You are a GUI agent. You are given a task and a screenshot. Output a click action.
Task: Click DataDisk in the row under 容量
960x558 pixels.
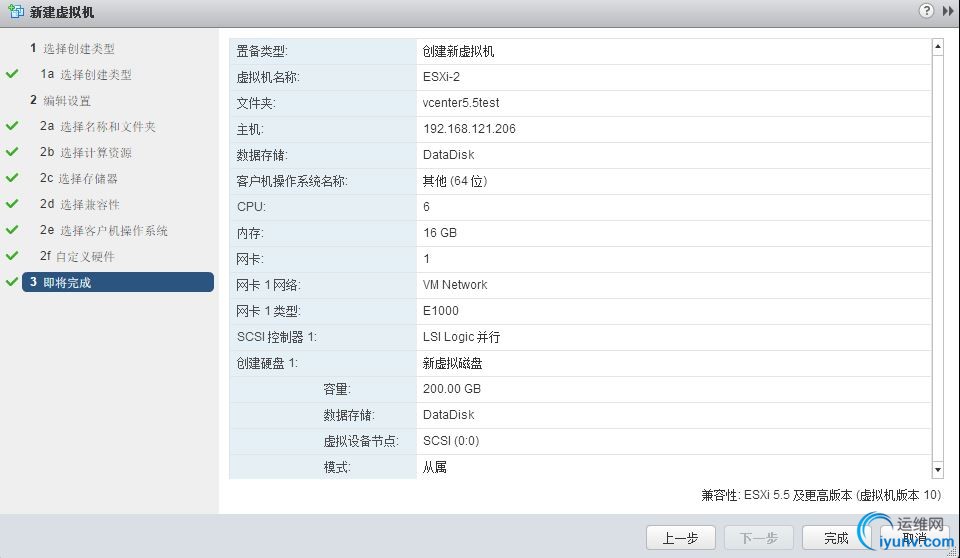pos(449,415)
